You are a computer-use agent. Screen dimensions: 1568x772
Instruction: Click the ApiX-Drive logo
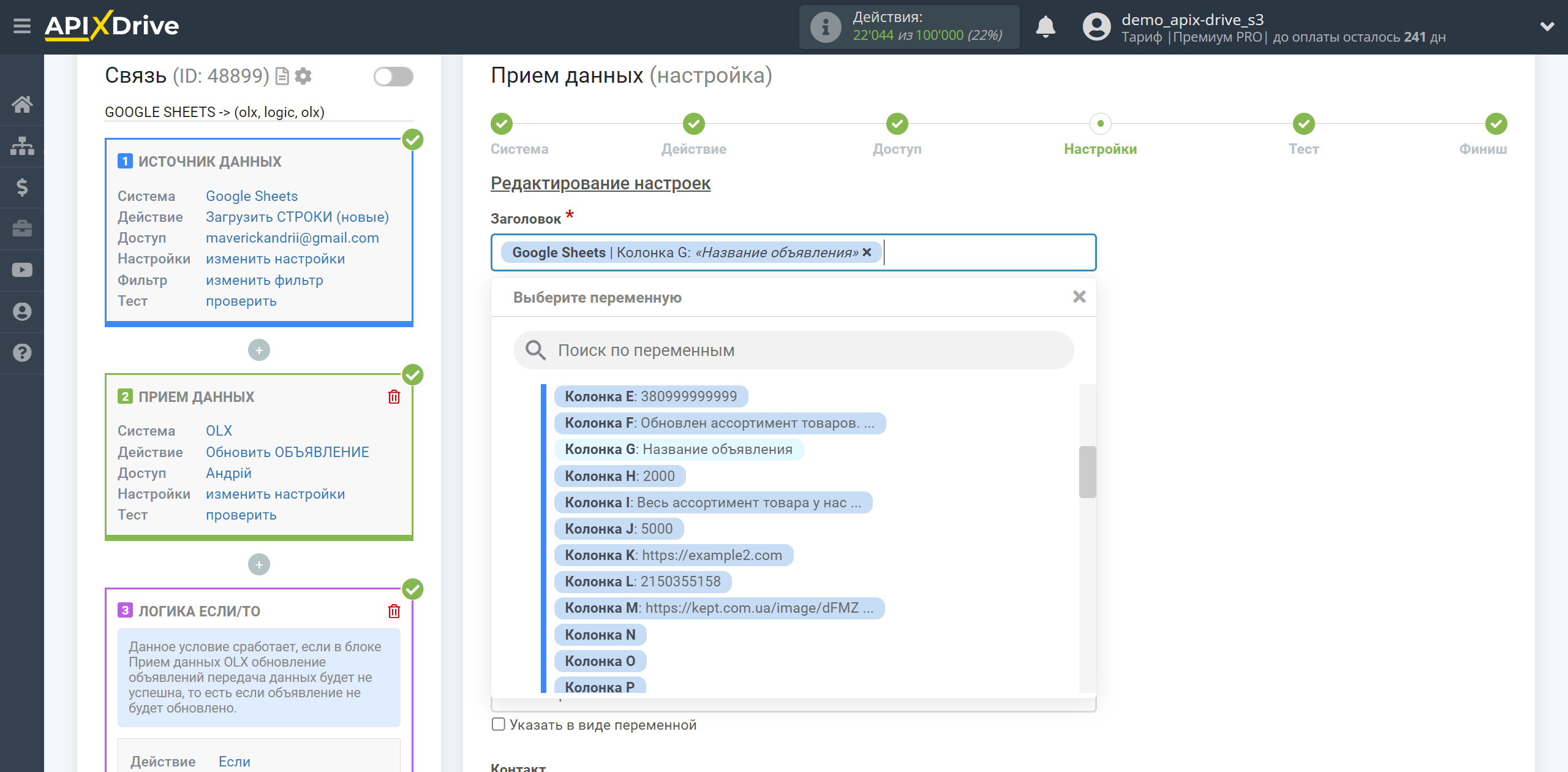pyautogui.click(x=111, y=26)
